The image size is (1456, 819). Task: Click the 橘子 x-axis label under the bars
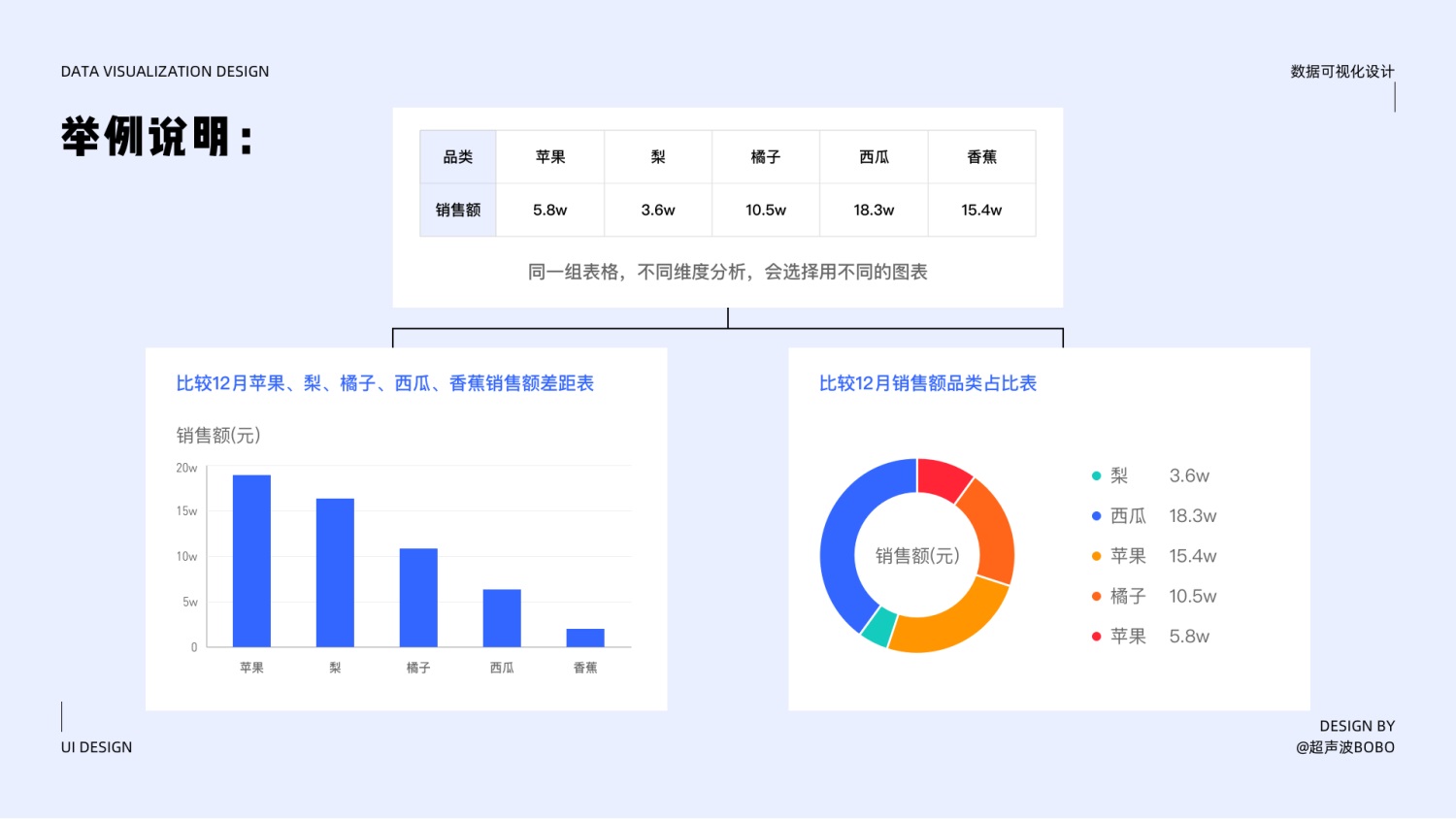(418, 668)
